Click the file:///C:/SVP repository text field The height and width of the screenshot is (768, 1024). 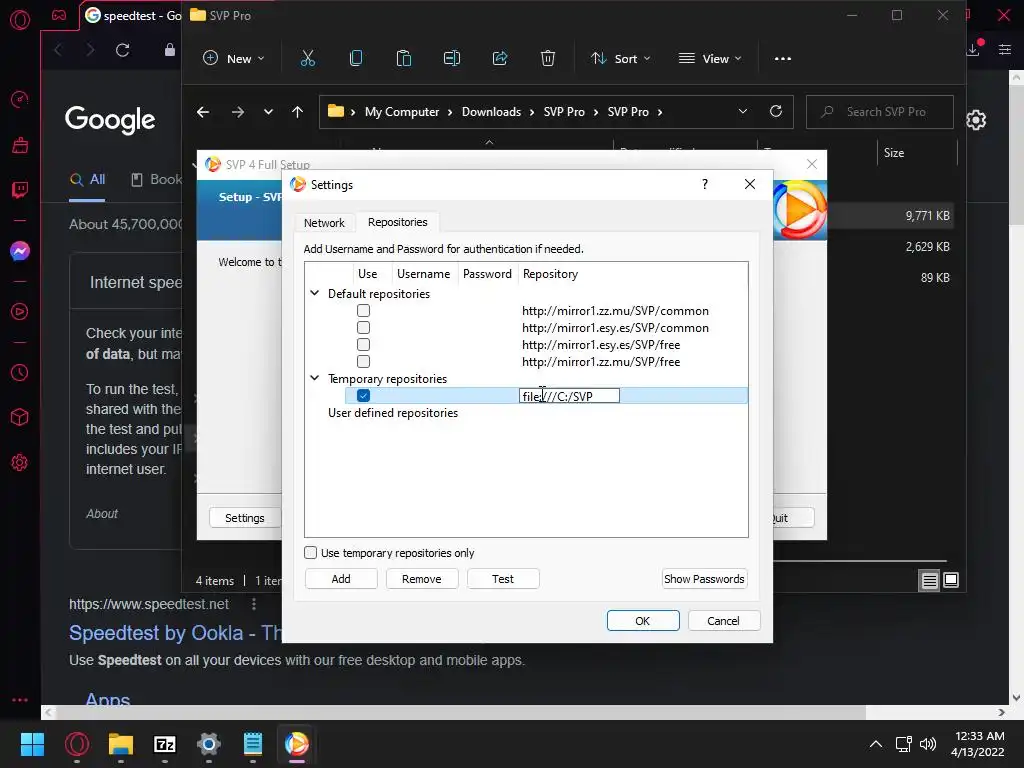coord(569,396)
